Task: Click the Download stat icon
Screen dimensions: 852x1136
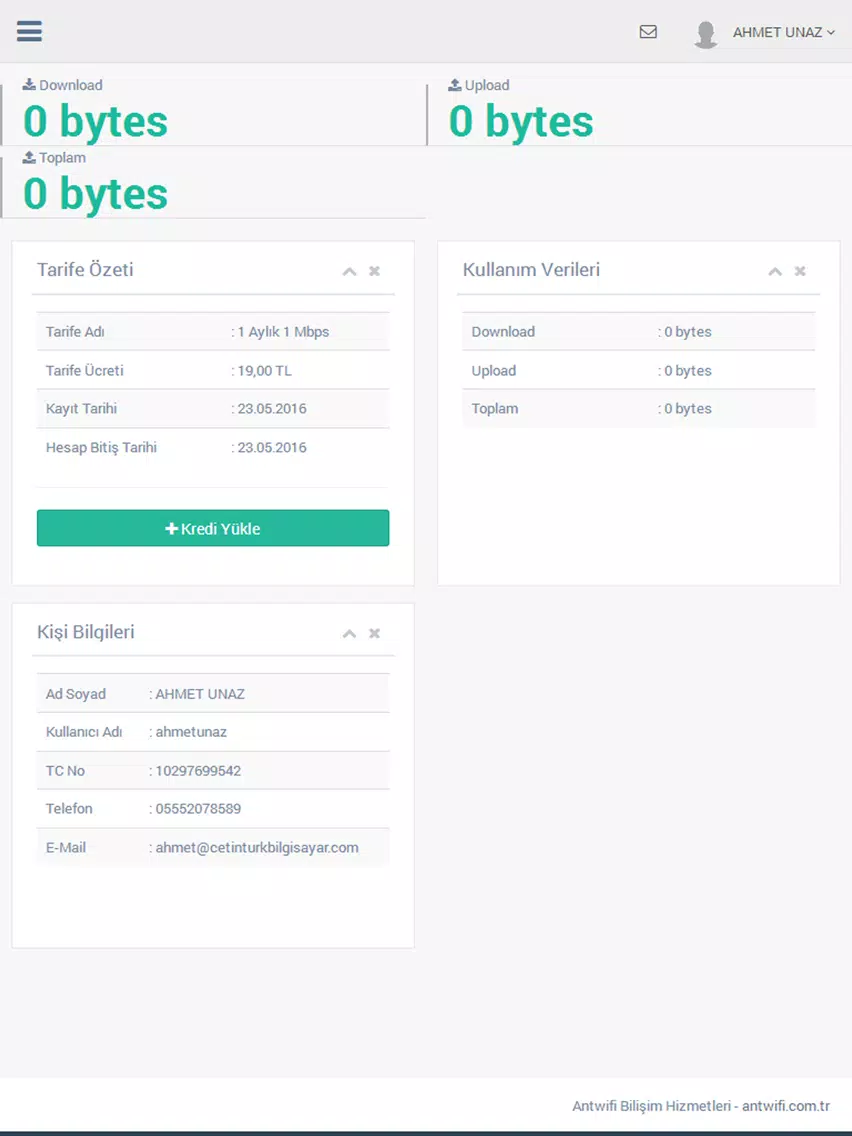Action: [29, 85]
